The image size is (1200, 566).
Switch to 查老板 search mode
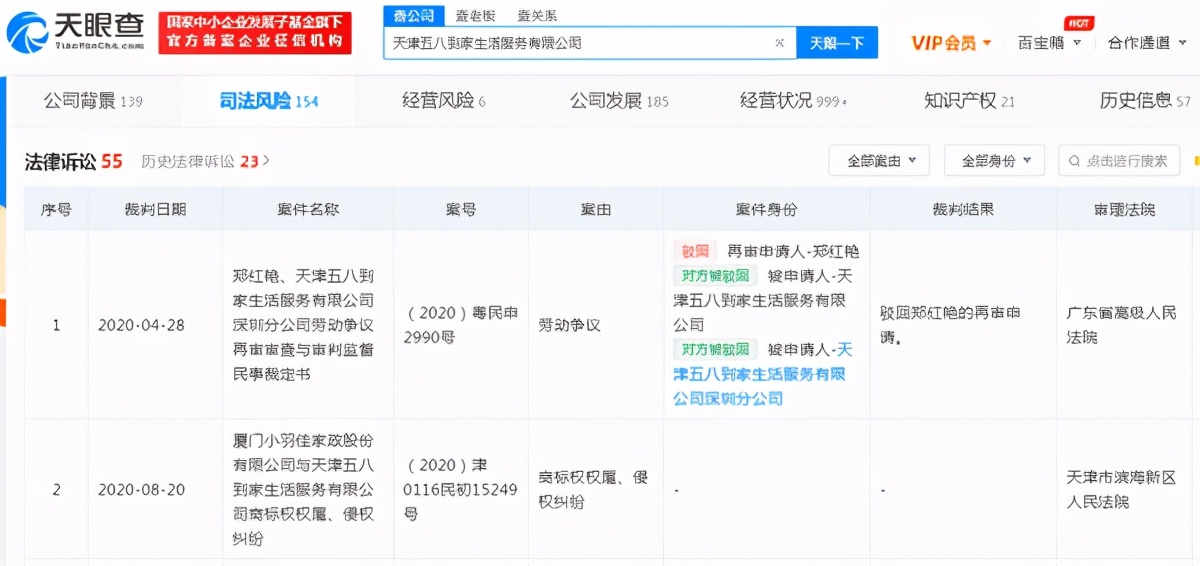(476, 15)
